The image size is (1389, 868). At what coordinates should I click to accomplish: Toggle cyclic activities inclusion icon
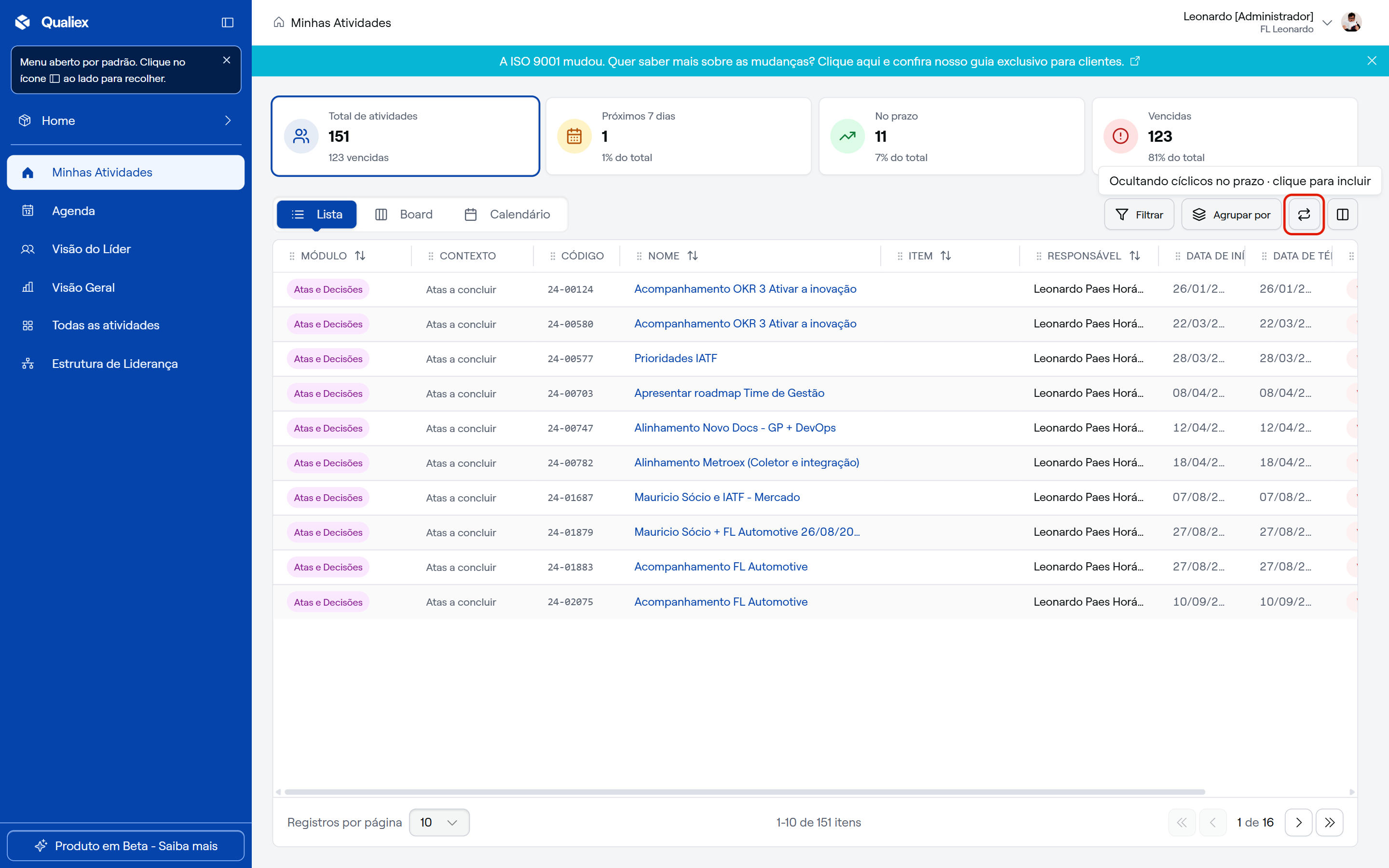coord(1304,215)
